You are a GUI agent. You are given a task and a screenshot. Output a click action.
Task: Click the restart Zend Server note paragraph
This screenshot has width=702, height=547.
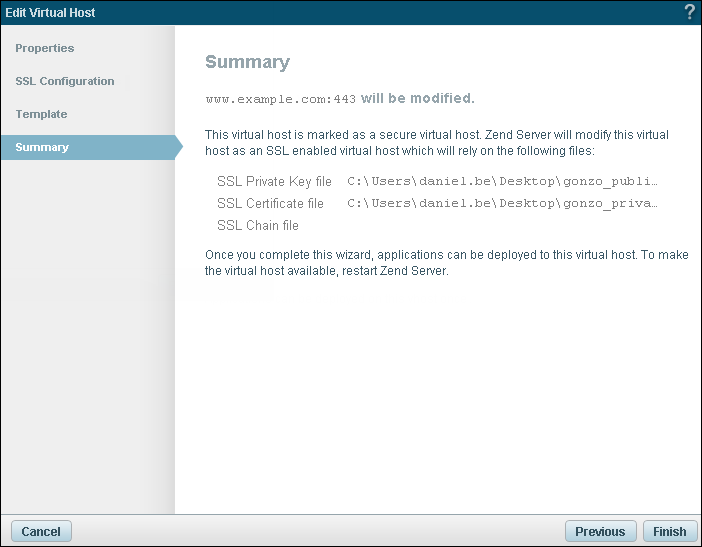click(446, 263)
